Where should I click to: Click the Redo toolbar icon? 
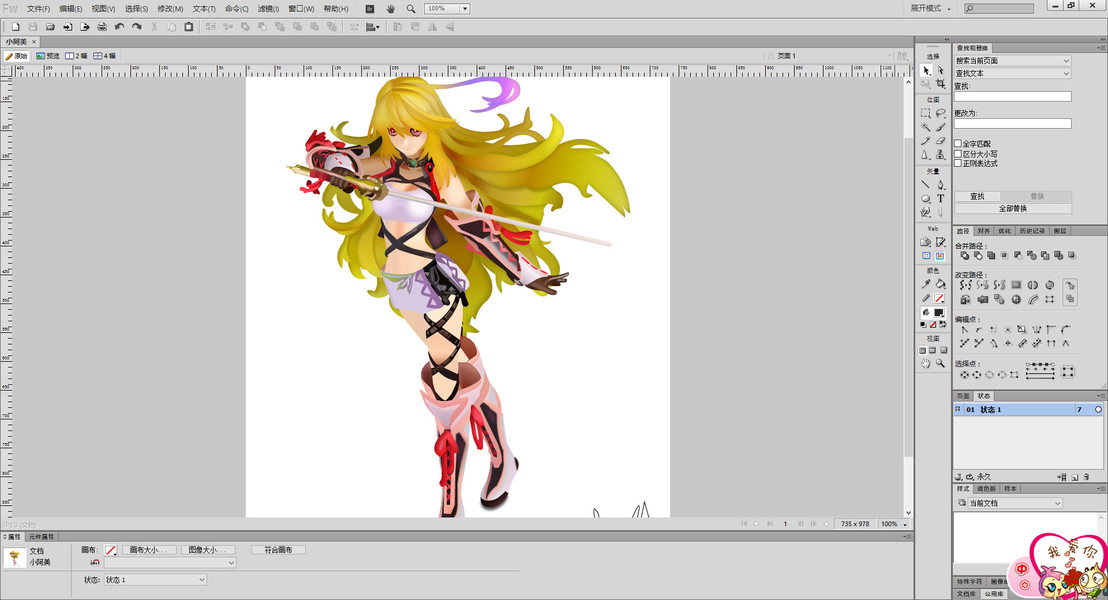(x=136, y=27)
